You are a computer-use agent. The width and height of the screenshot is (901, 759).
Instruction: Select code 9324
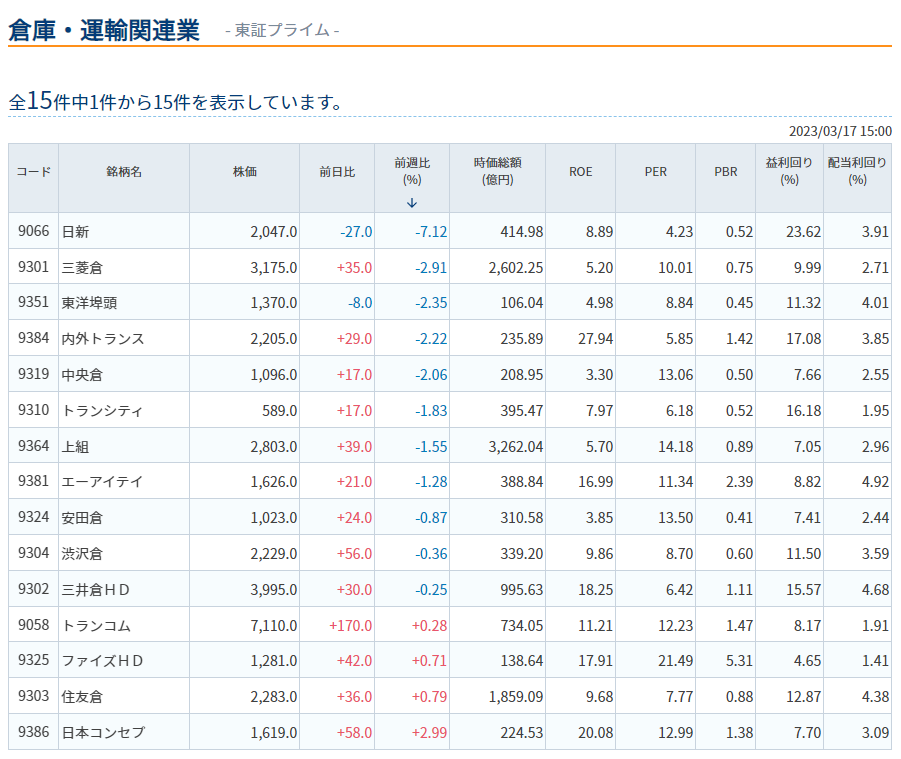(33, 517)
